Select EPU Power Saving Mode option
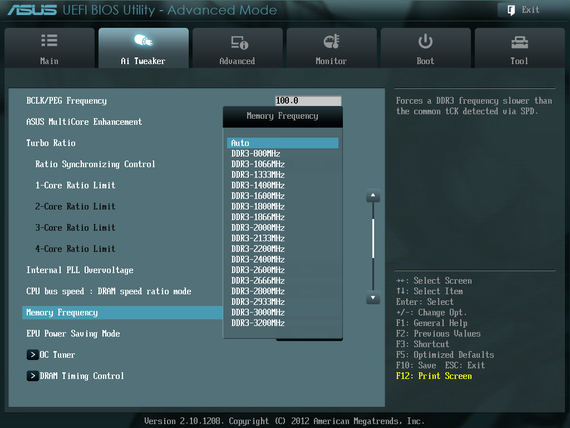The width and height of the screenshot is (570, 428). click(73, 334)
